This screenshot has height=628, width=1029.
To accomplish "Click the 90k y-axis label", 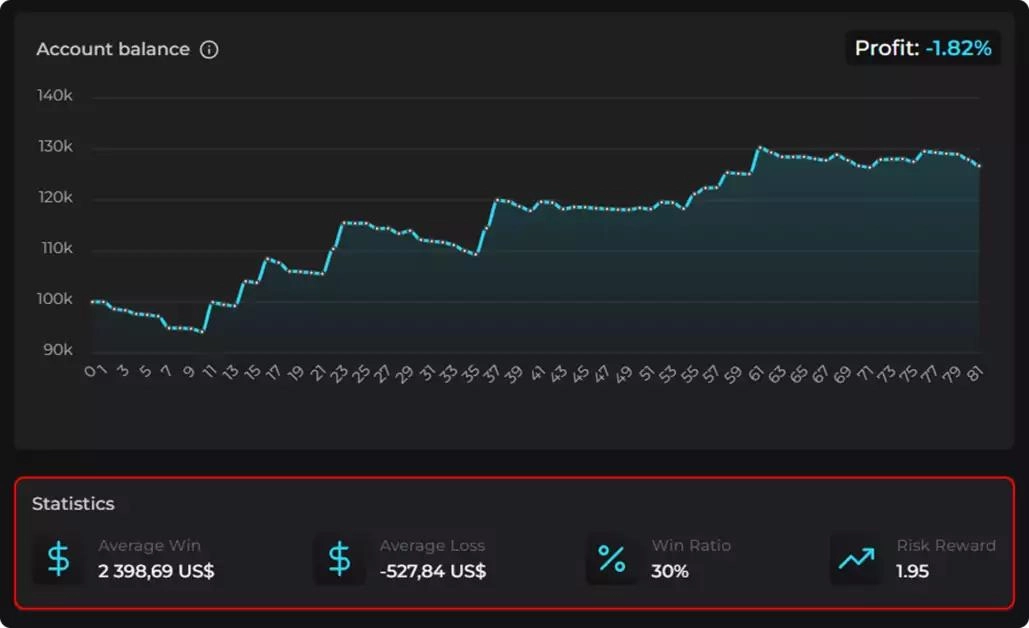I will tap(57, 350).
